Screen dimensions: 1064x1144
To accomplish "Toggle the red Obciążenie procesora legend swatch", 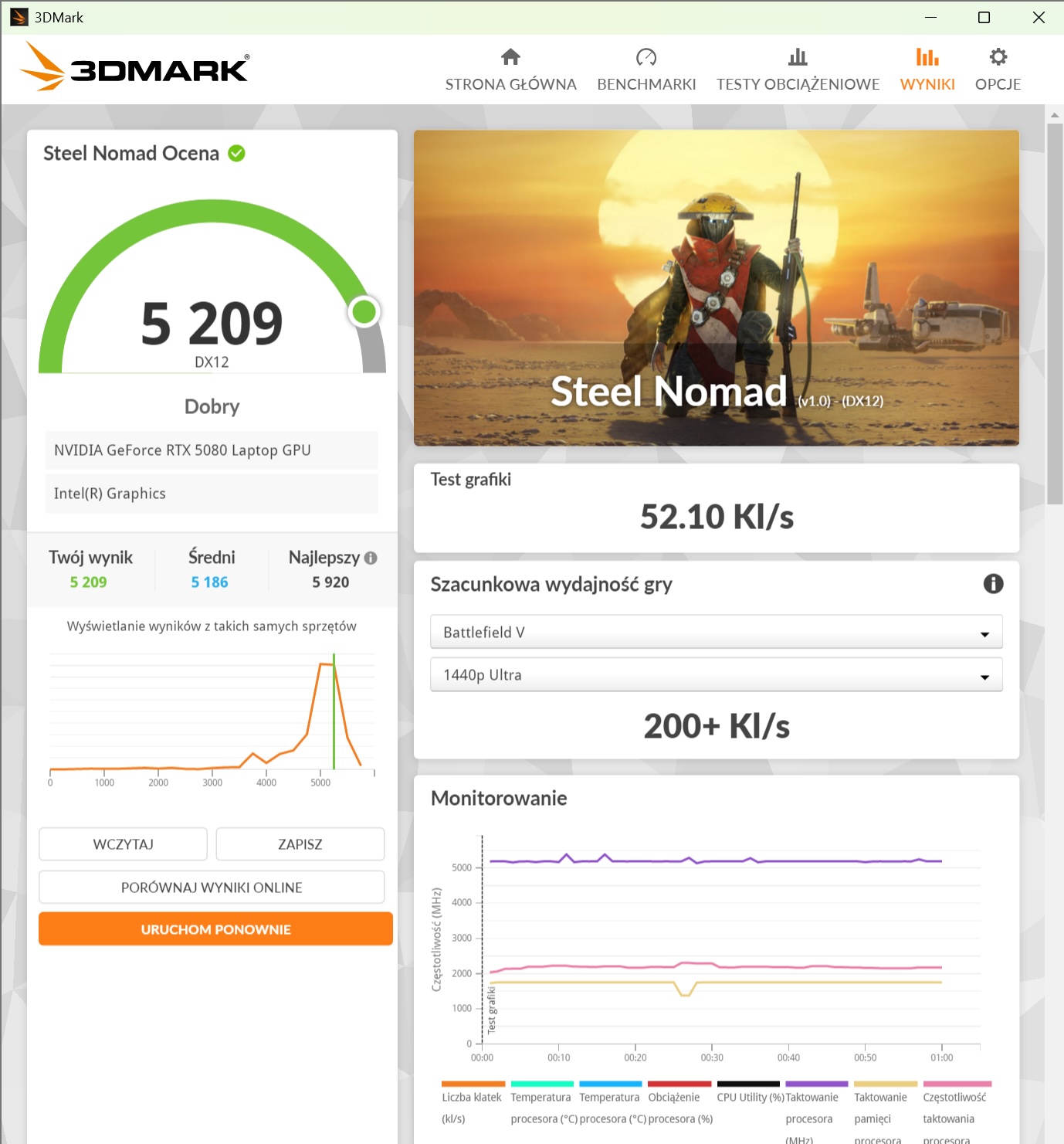I will [679, 1084].
